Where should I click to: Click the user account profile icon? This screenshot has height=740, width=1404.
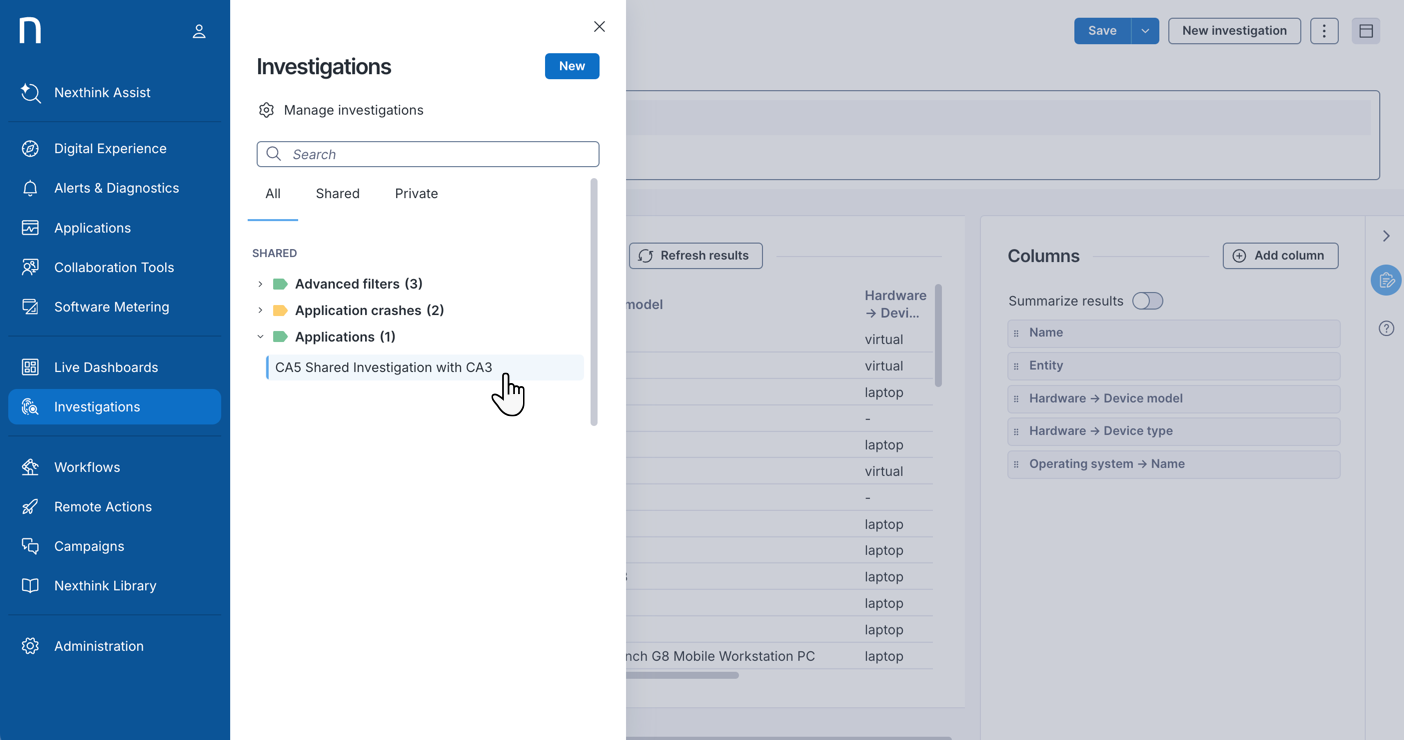tap(199, 32)
